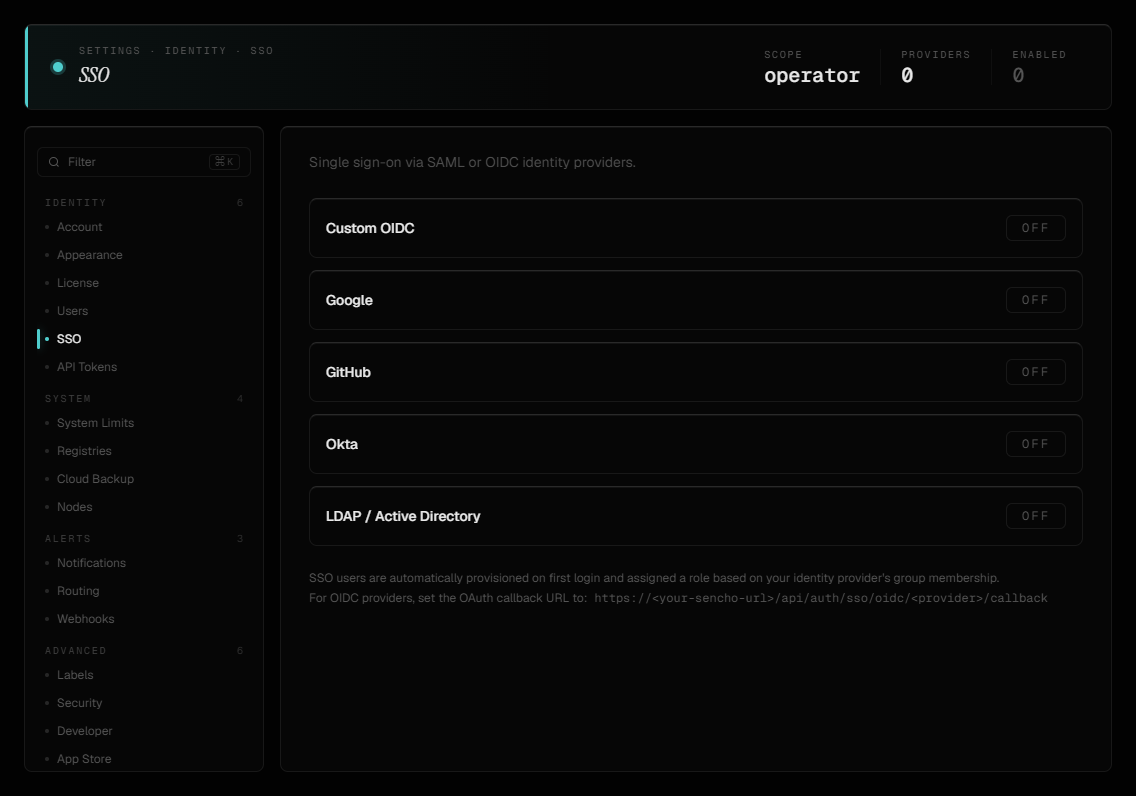Click the ADVANCED section header
Screen dimensions: 1136x796
point(76,651)
